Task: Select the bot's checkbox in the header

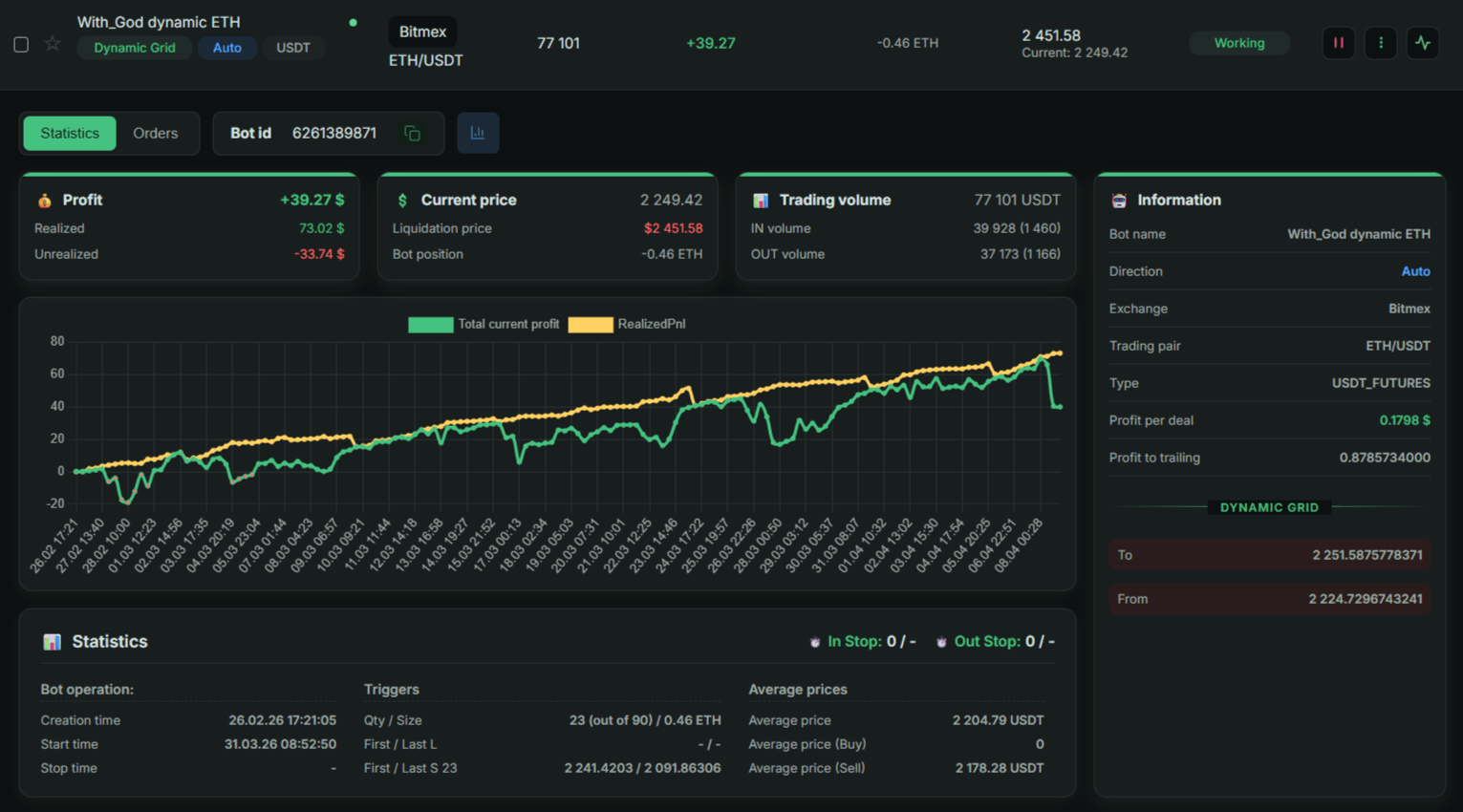Action: coord(20,44)
